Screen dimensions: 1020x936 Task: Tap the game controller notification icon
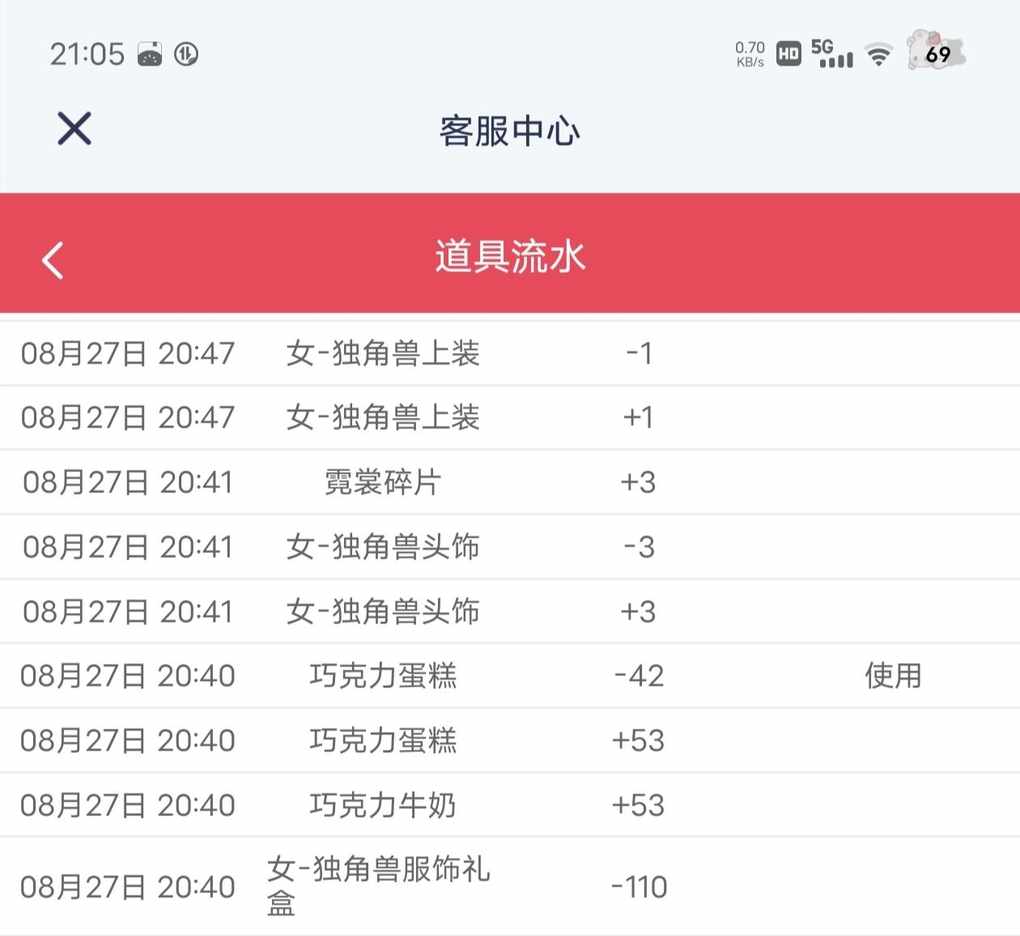pos(150,54)
